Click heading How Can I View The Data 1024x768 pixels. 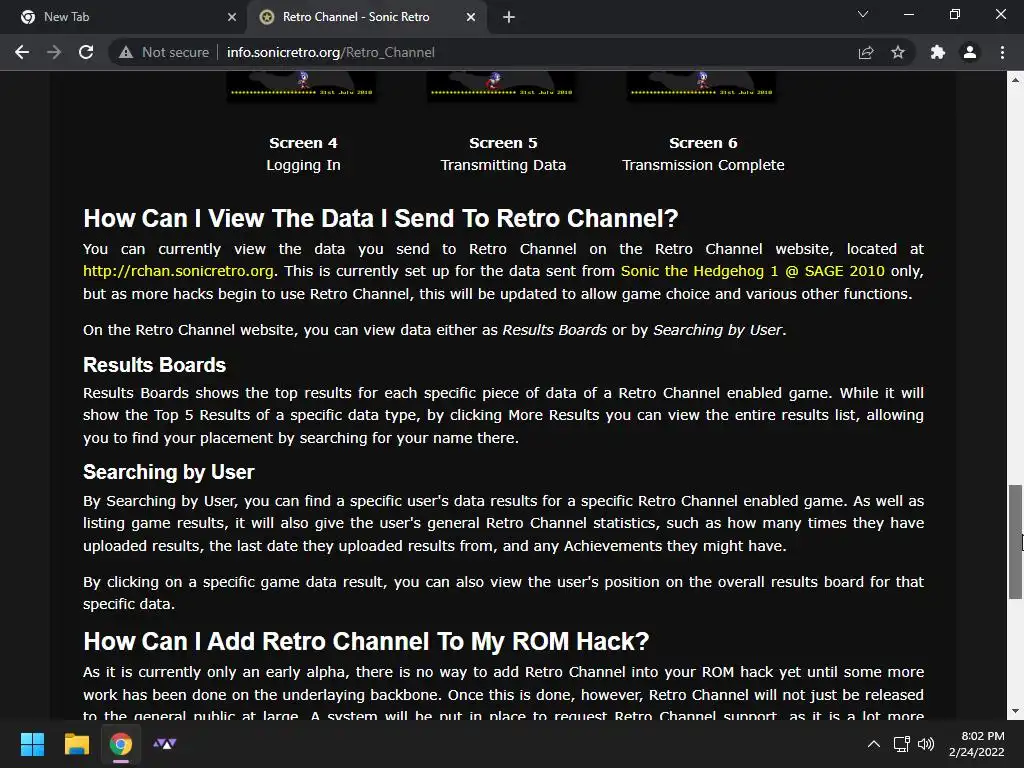tap(381, 218)
